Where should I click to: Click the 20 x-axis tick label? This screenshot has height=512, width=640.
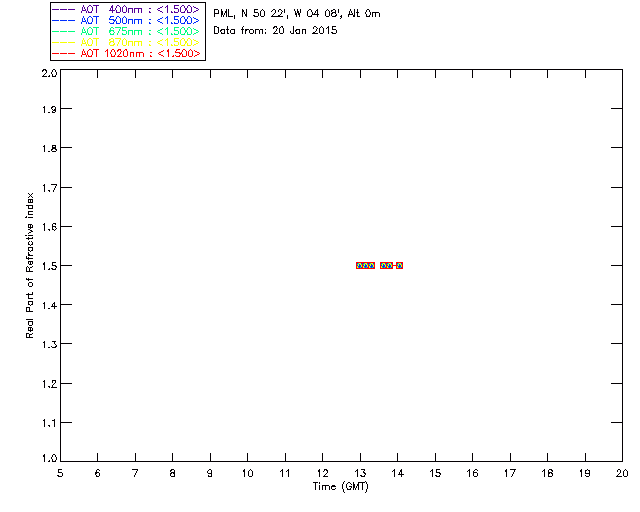pos(622,473)
